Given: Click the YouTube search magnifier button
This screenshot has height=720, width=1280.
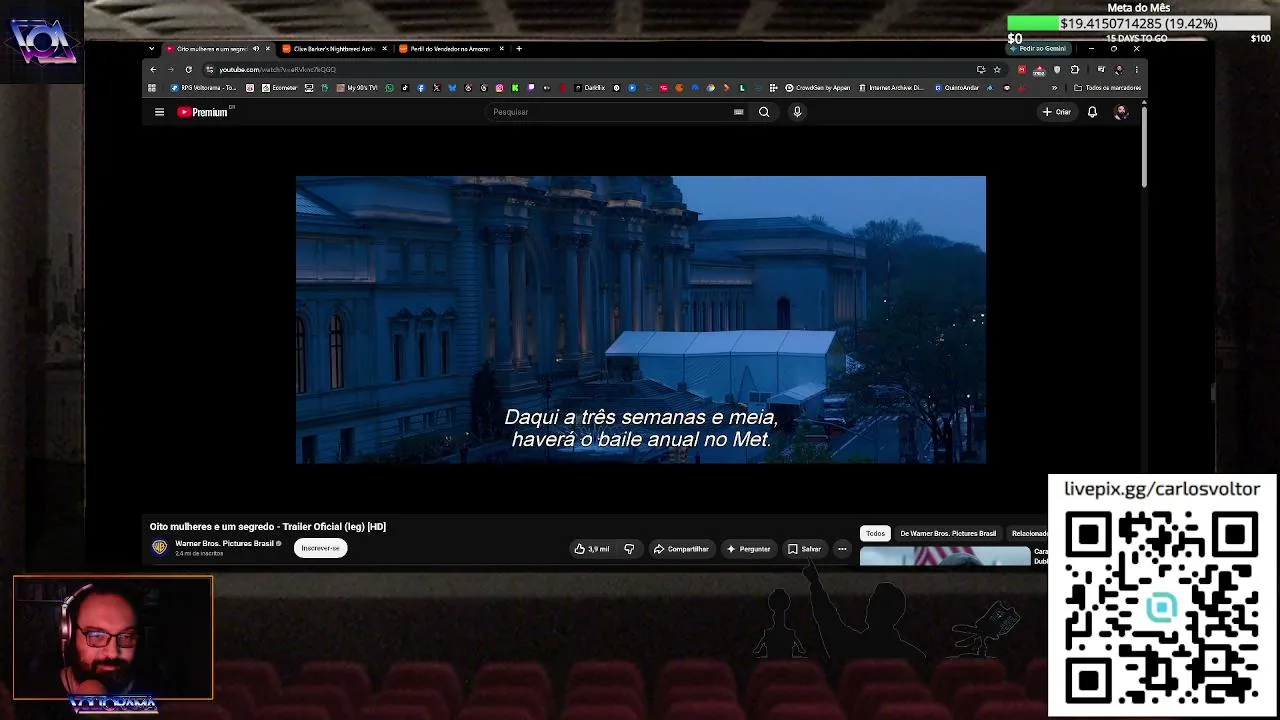Looking at the screenshot, I should (764, 112).
